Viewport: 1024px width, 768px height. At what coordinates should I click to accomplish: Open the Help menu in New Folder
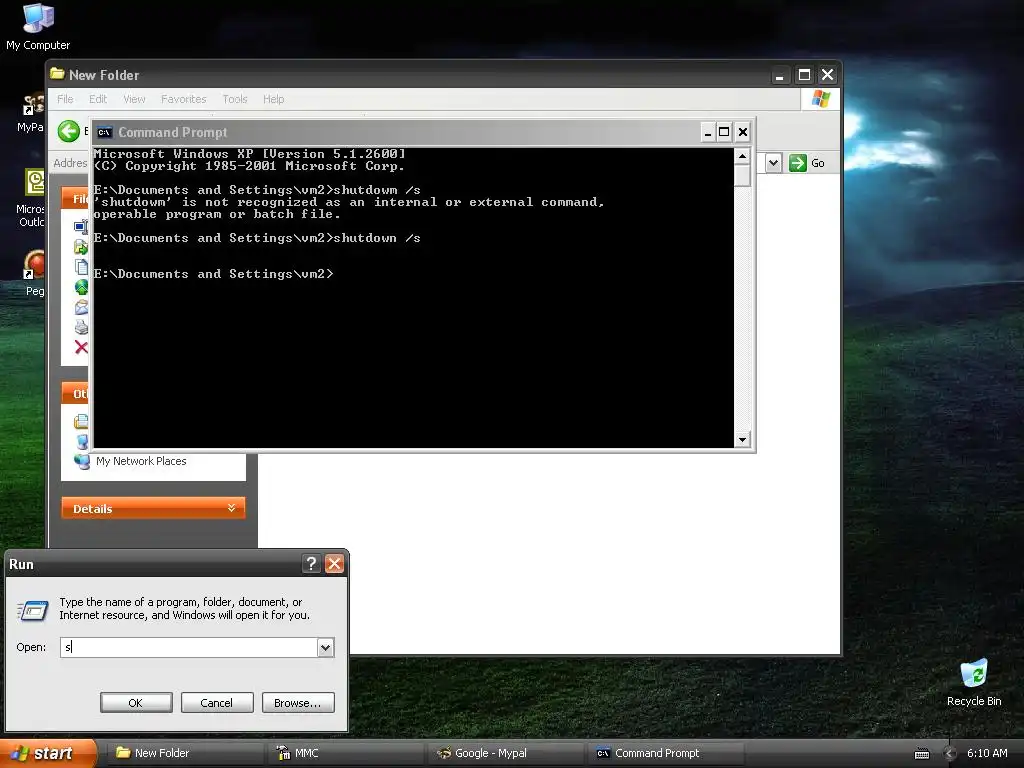[274, 99]
